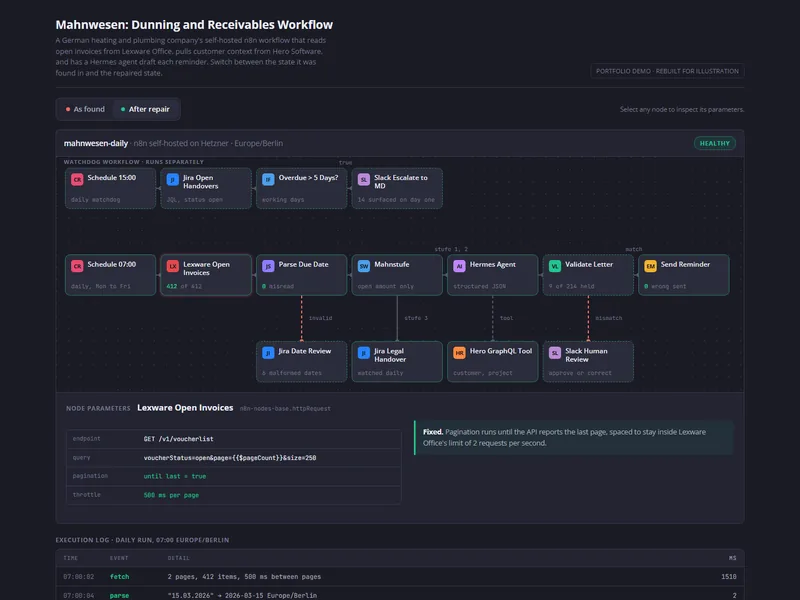Select the Jira Legal Handover node title
Screen dimensions: 800x600
coord(390,355)
